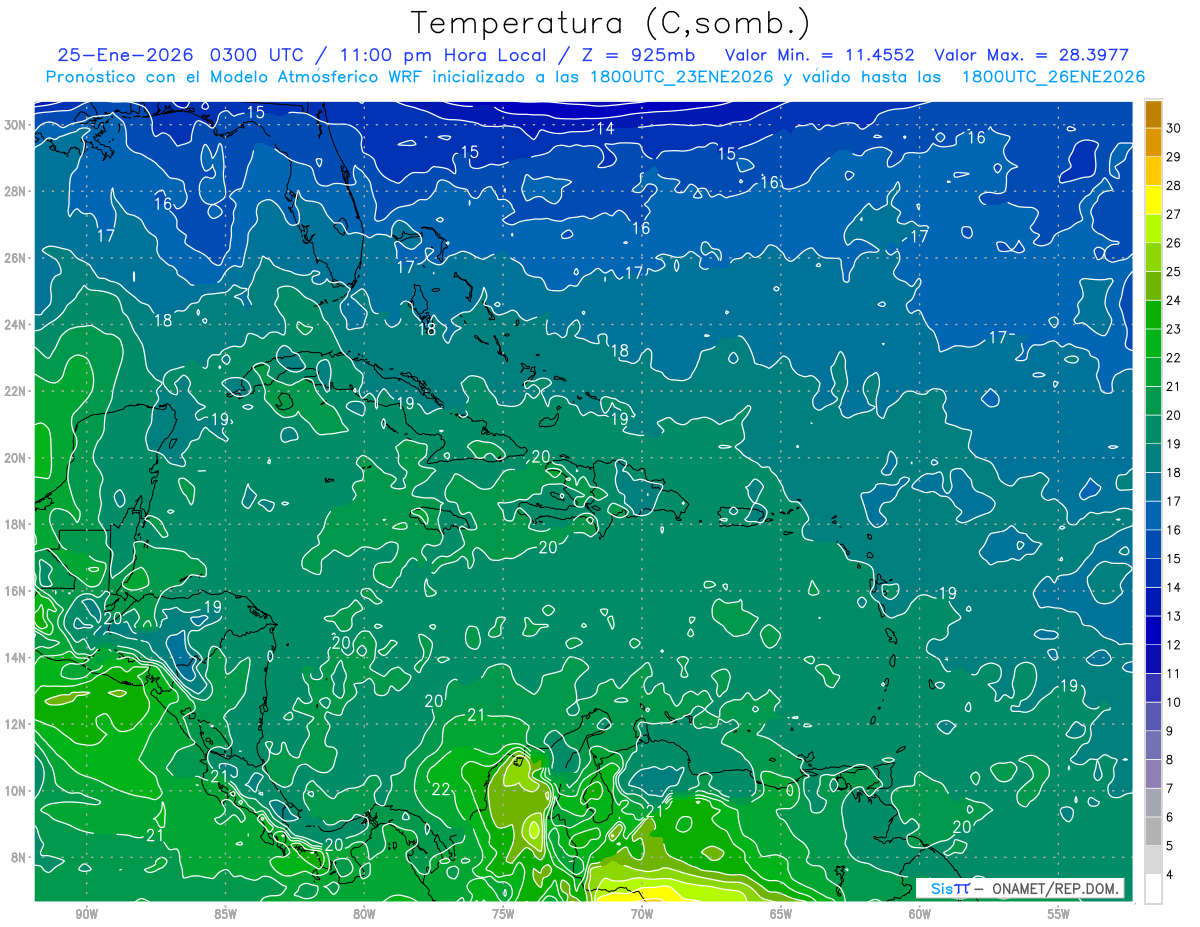Click the colorbar label "30"
Viewport: 1200px width, 927px height.
pos(1174,128)
